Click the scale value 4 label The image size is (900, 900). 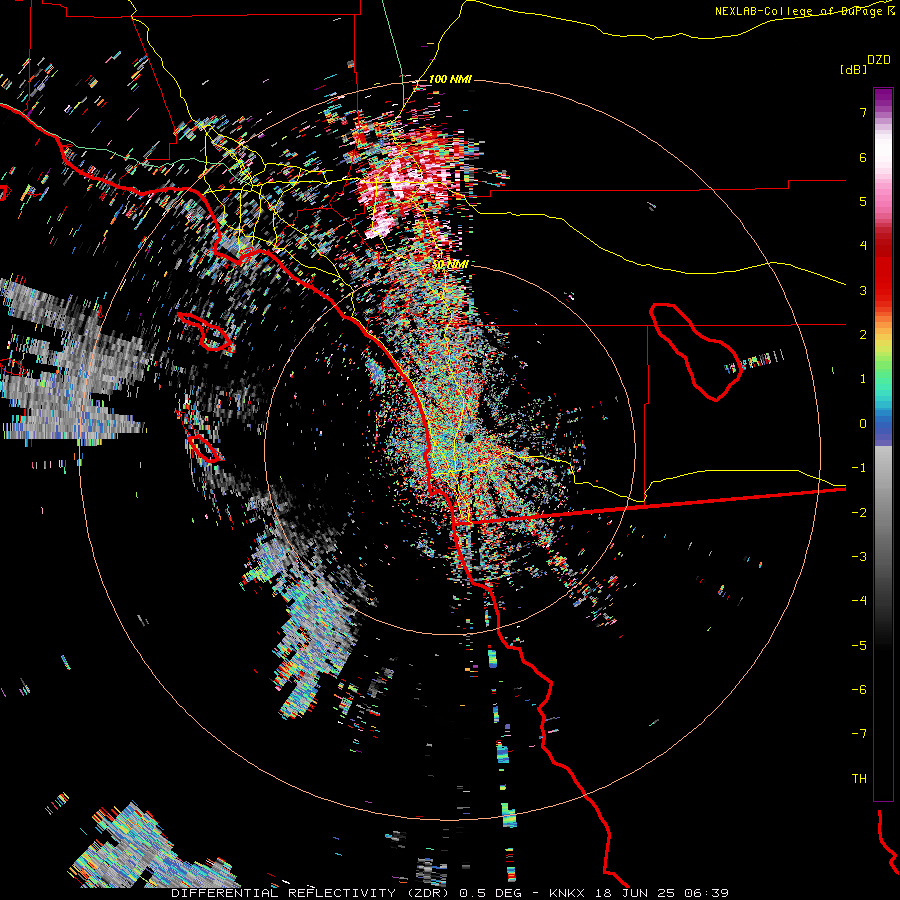(863, 246)
